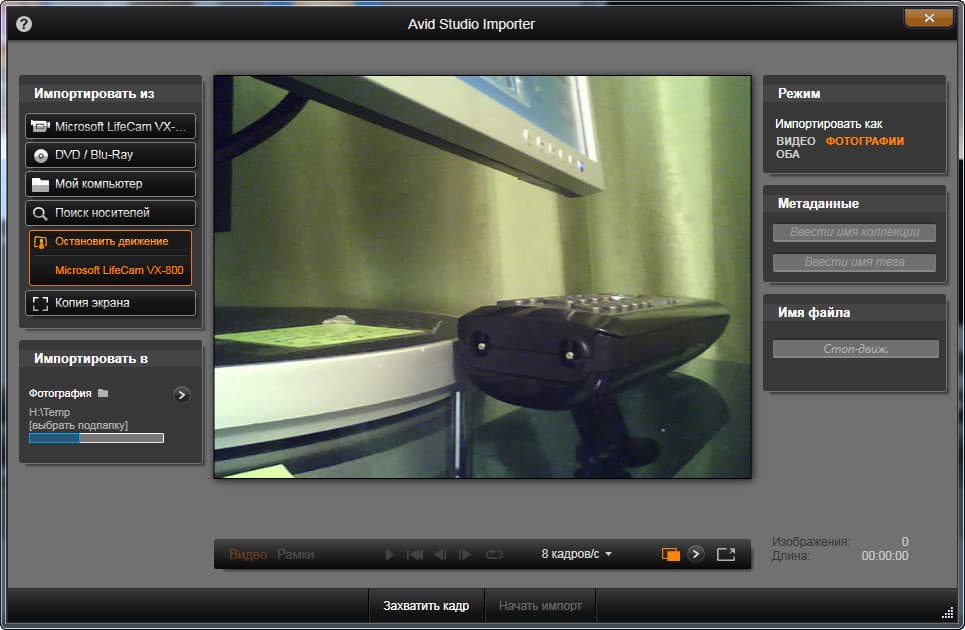
Task: Set import mode to ВИДЕО
Action: point(795,141)
